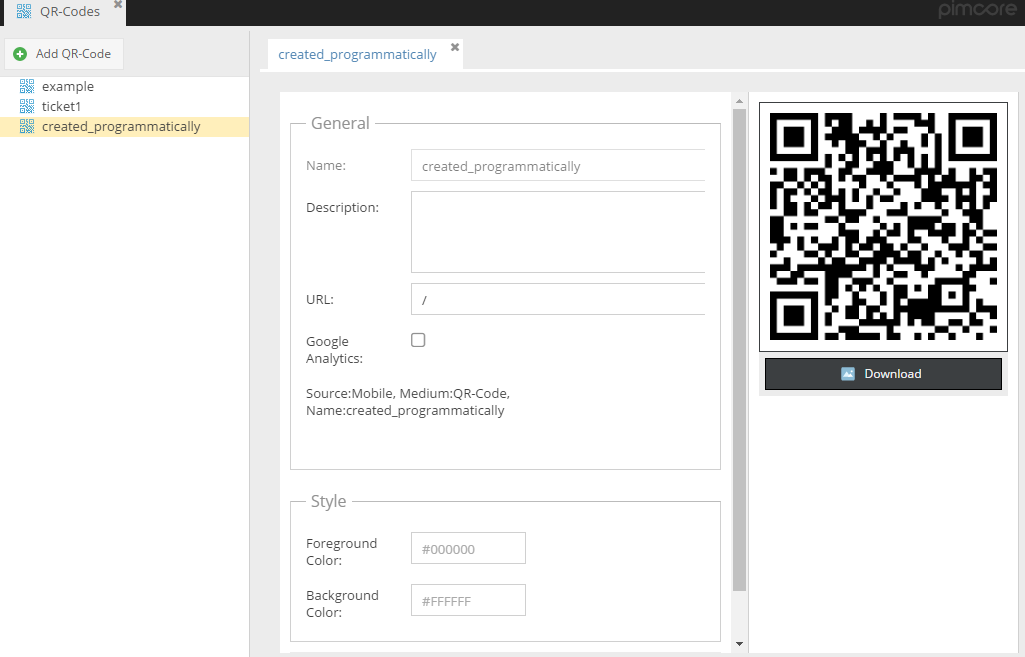The image size is (1025, 657).
Task: Click the Background Color field
Action: point(468,601)
